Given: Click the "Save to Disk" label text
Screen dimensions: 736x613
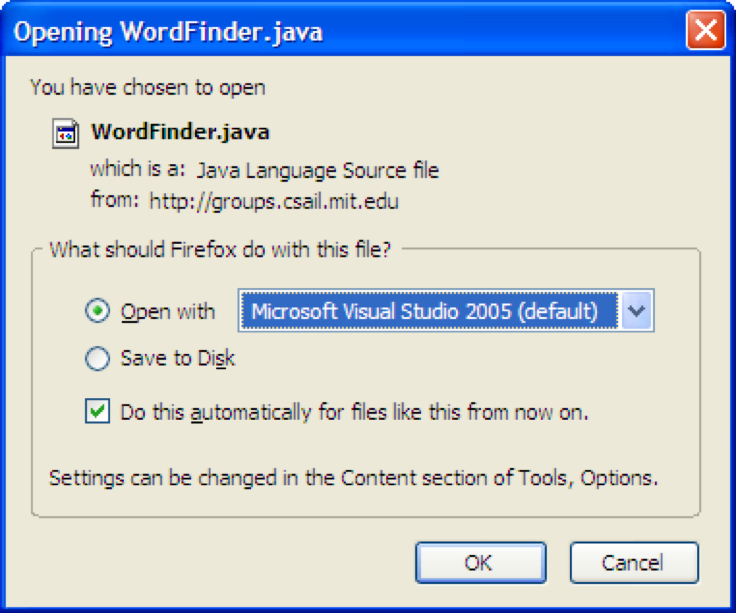Looking at the screenshot, I should (x=178, y=359).
